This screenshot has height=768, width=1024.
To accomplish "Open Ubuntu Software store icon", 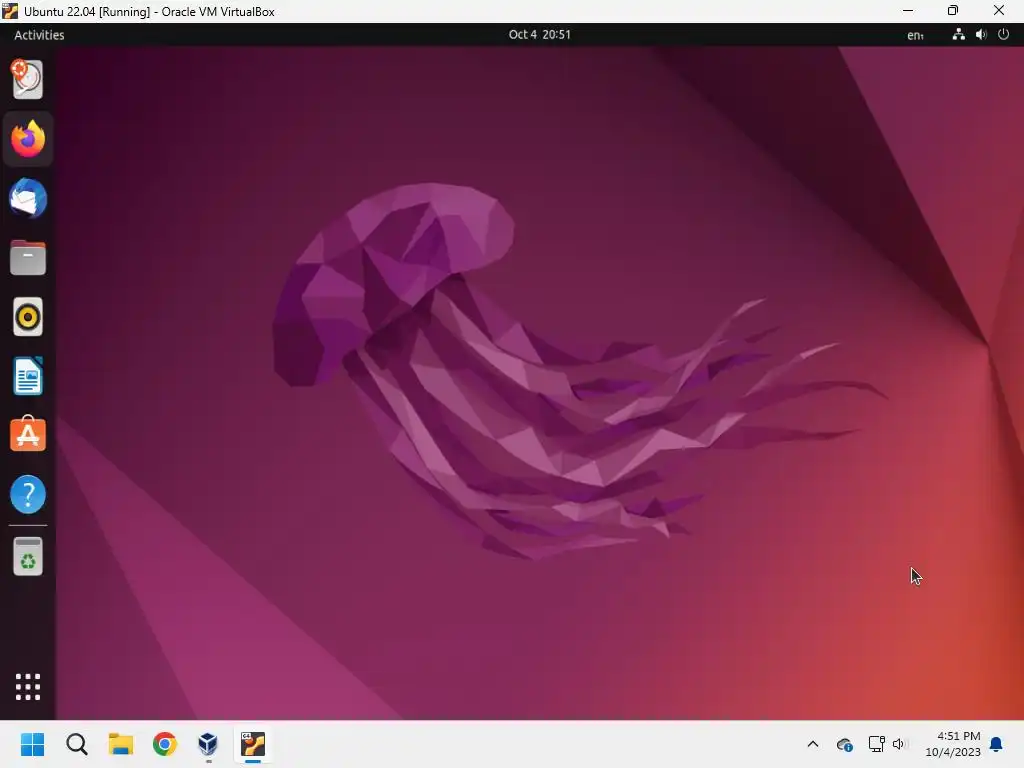I will click(x=27, y=434).
